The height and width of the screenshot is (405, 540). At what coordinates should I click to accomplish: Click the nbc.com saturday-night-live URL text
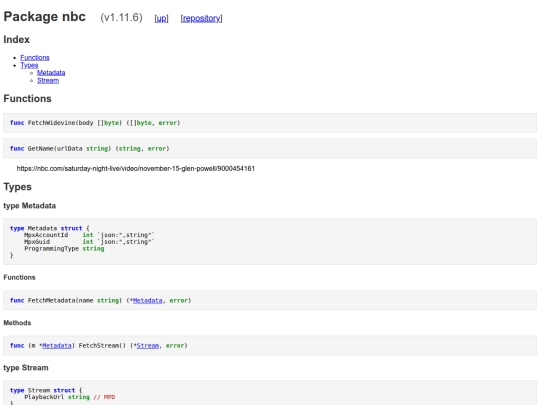[136, 168]
